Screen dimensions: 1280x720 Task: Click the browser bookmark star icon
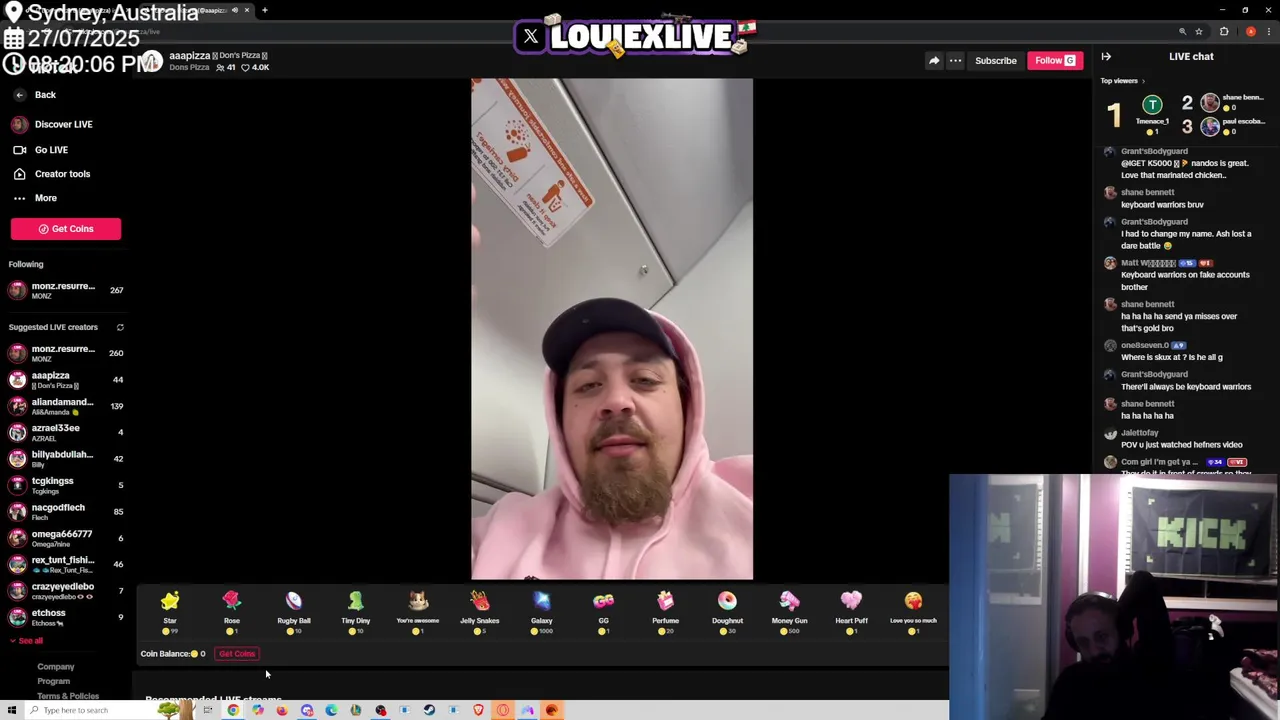click(1199, 32)
